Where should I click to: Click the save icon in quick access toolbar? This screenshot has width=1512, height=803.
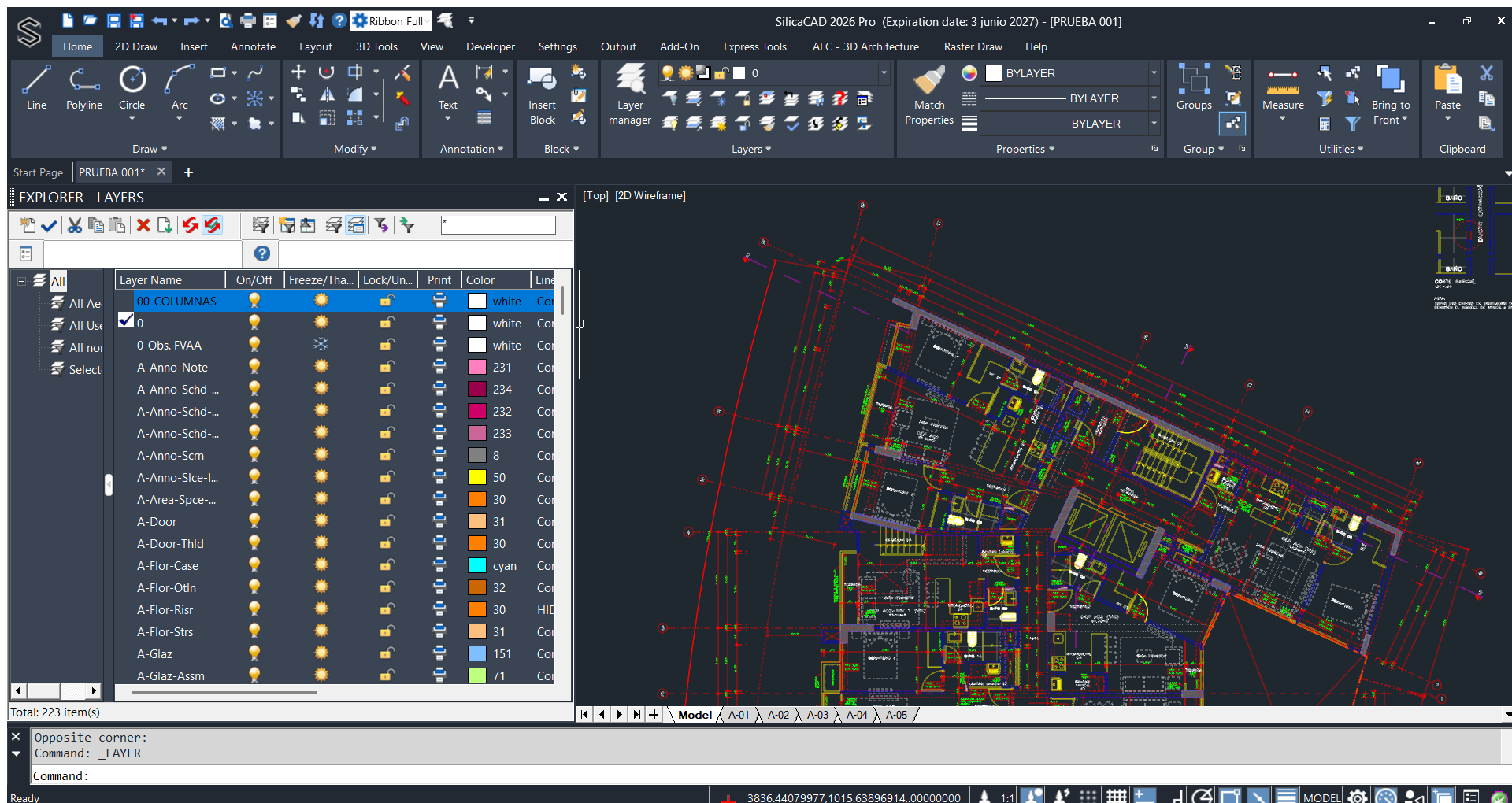(x=114, y=21)
